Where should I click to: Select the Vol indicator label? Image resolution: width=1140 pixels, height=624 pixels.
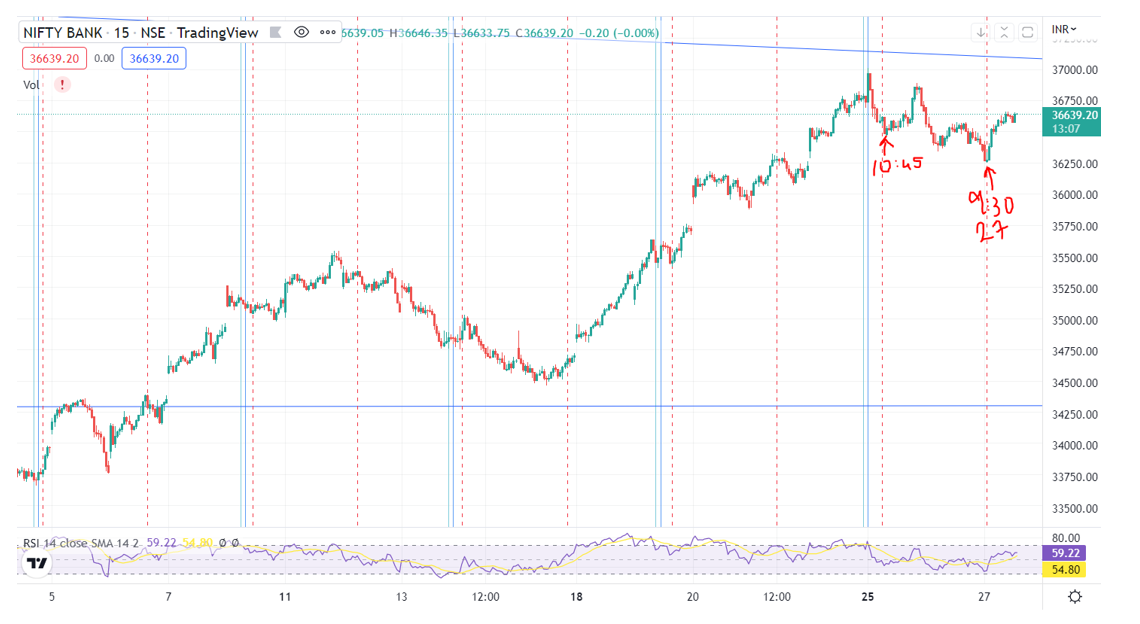coord(31,85)
